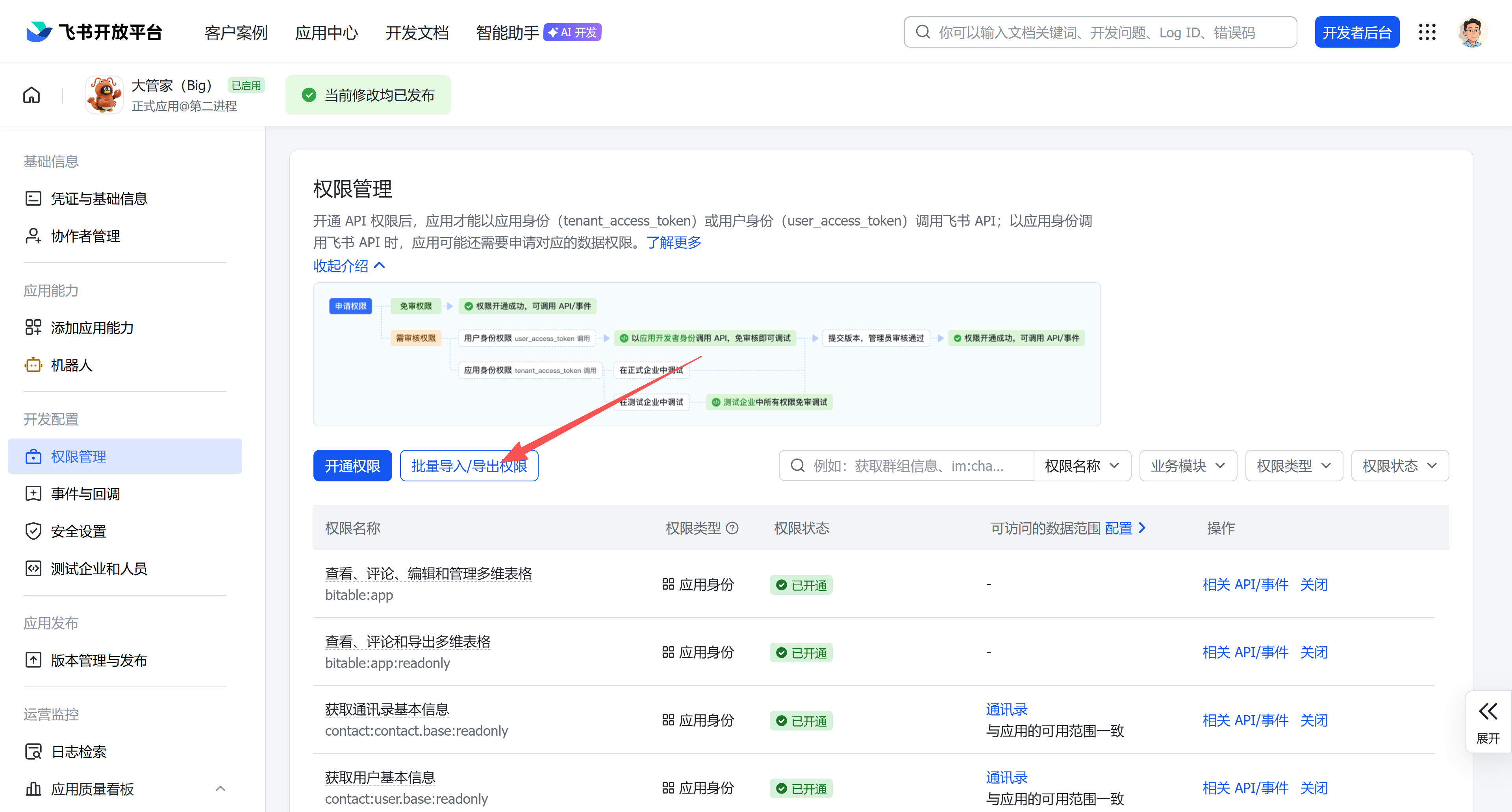This screenshot has height=812, width=1512.
Task: Go to home via house icon
Action: click(x=31, y=94)
